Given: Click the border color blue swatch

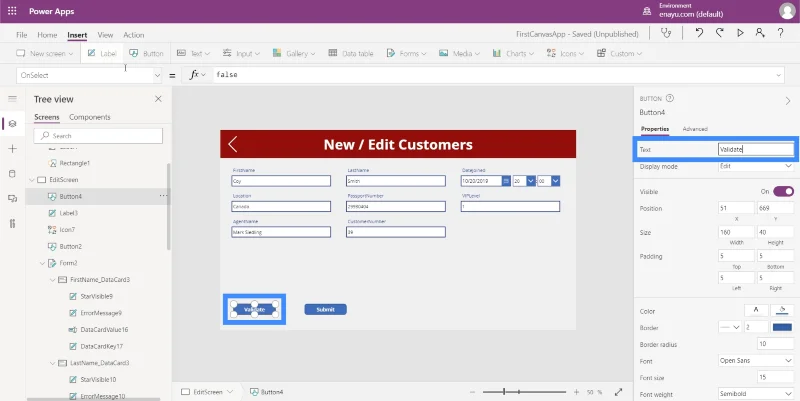Looking at the screenshot, I should tap(783, 328).
